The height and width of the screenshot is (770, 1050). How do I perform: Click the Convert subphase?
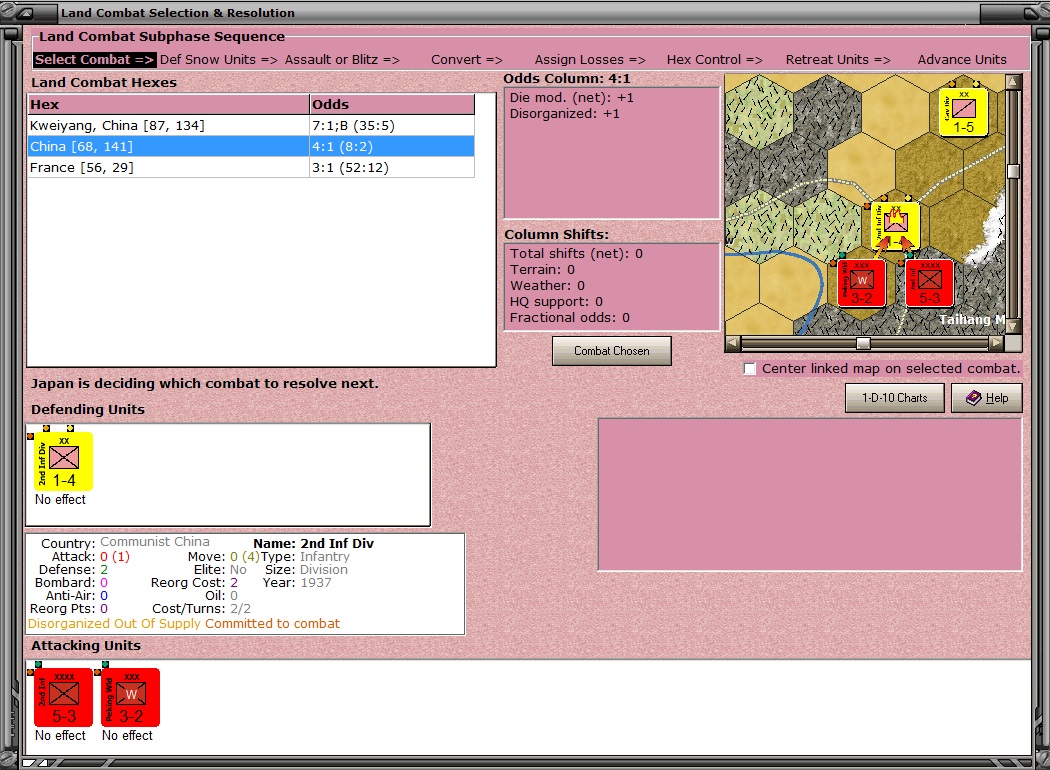point(467,60)
